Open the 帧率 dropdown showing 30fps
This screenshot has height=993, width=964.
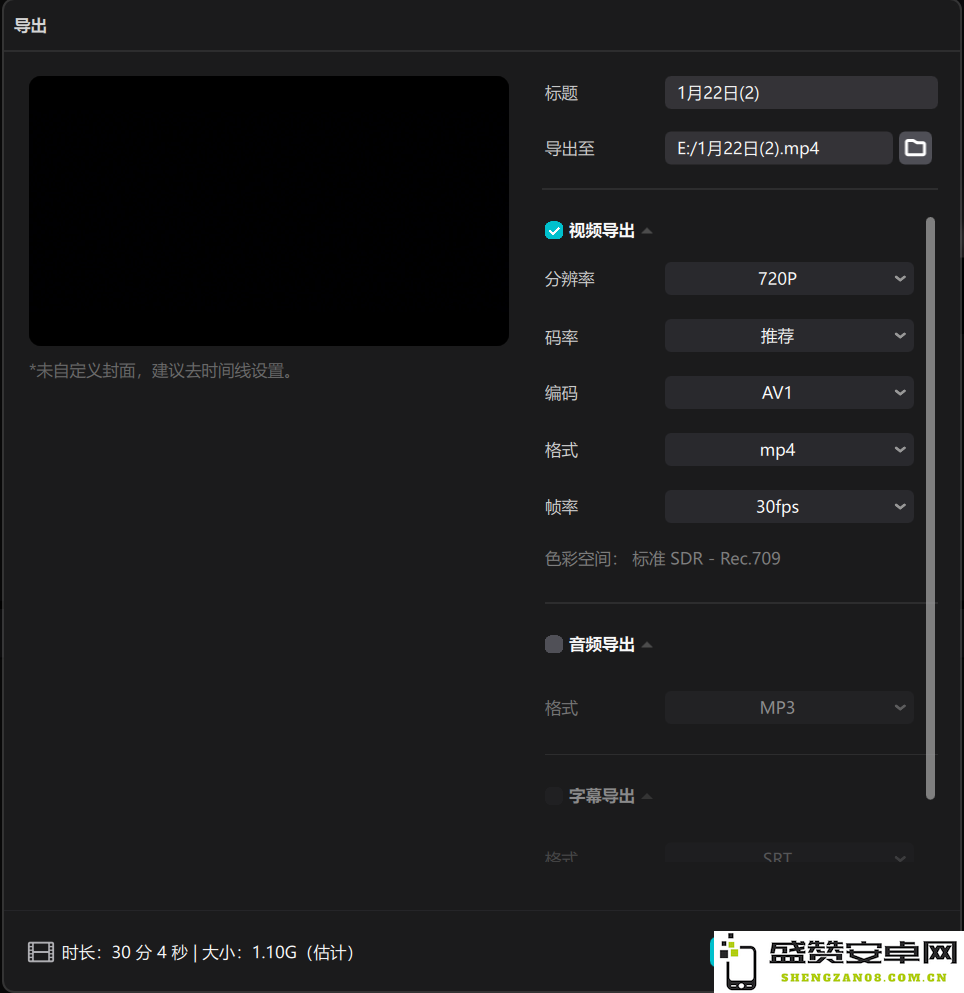point(789,507)
